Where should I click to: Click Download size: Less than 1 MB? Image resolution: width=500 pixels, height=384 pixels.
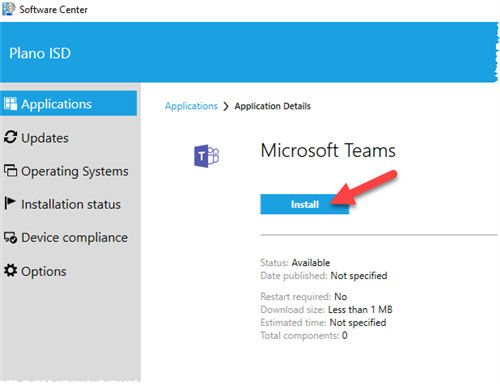[x=326, y=310]
